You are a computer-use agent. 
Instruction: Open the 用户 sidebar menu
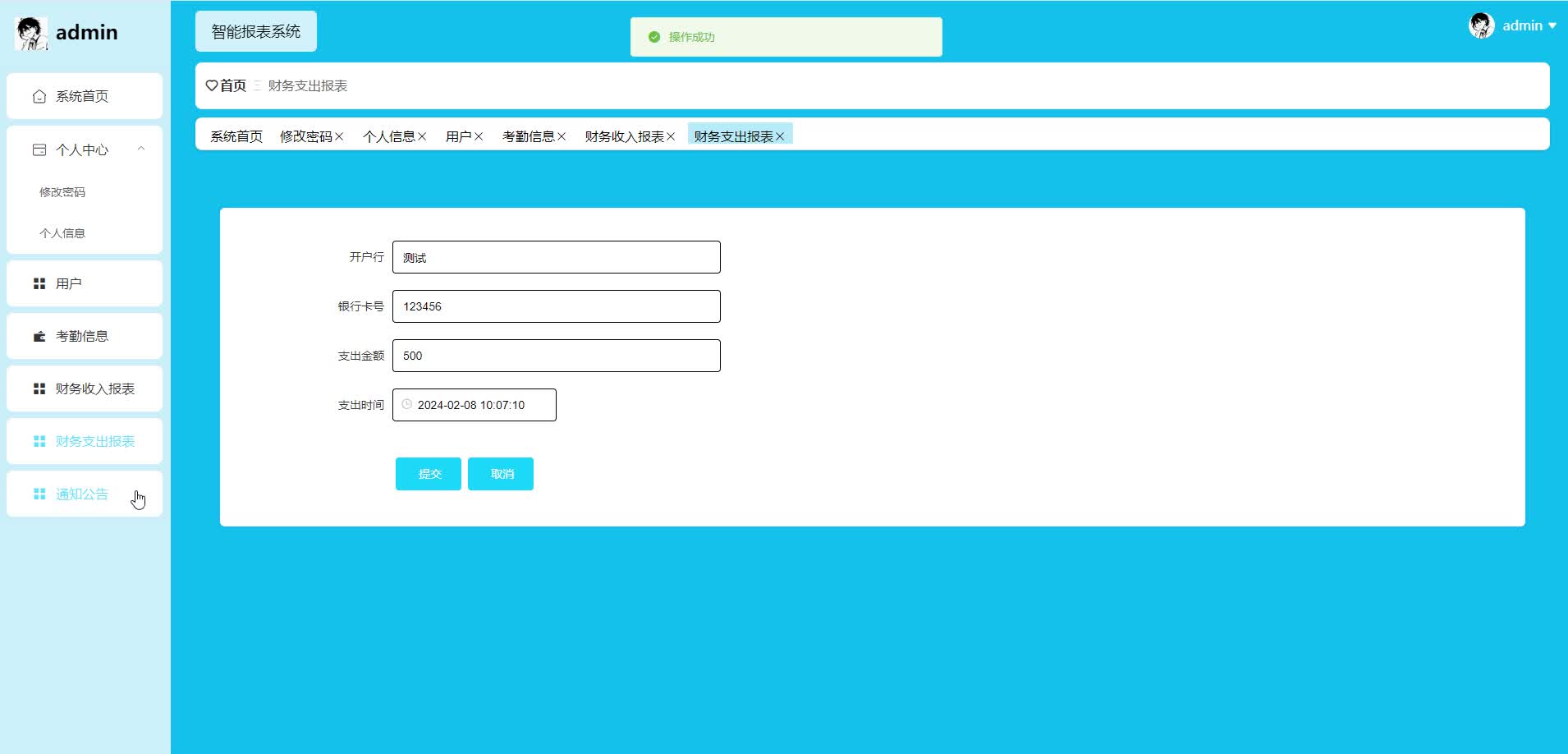pos(85,283)
